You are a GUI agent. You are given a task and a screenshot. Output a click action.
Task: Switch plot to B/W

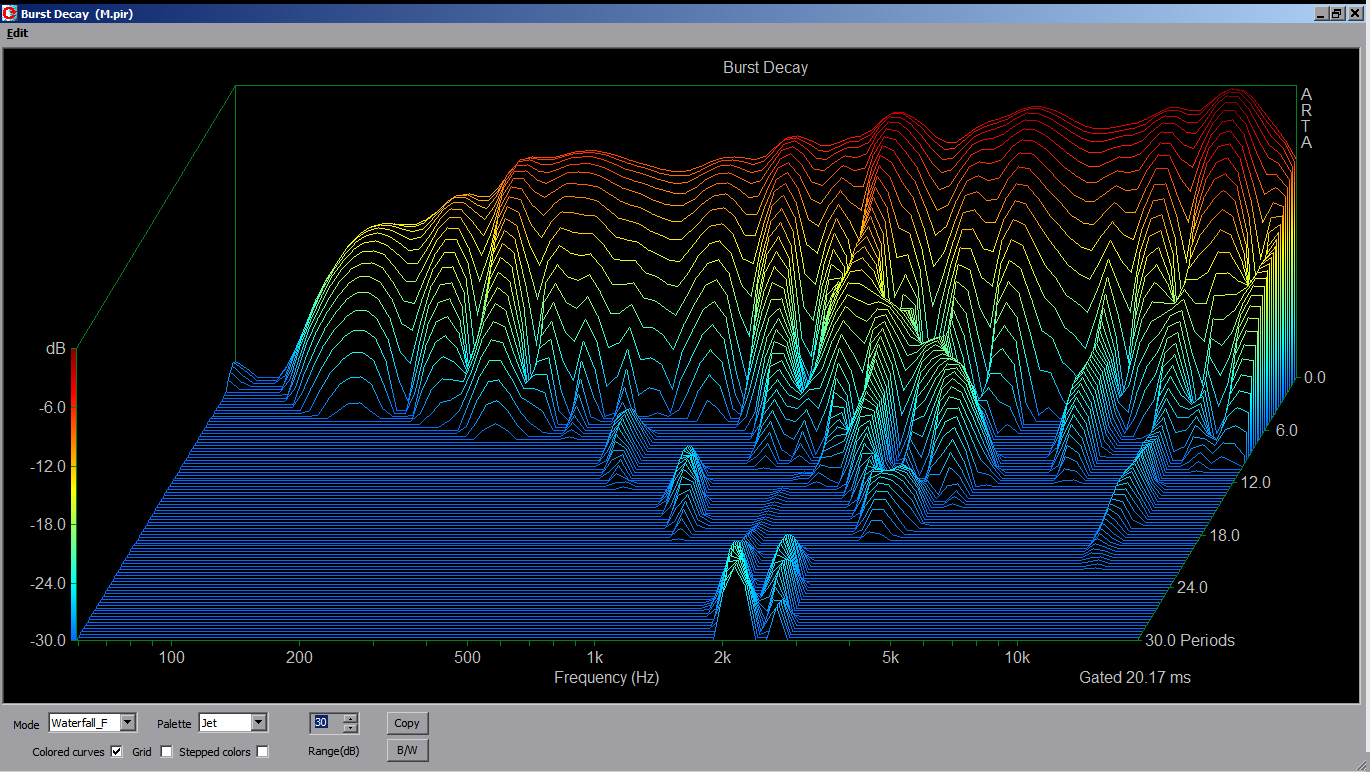pyautogui.click(x=407, y=750)
